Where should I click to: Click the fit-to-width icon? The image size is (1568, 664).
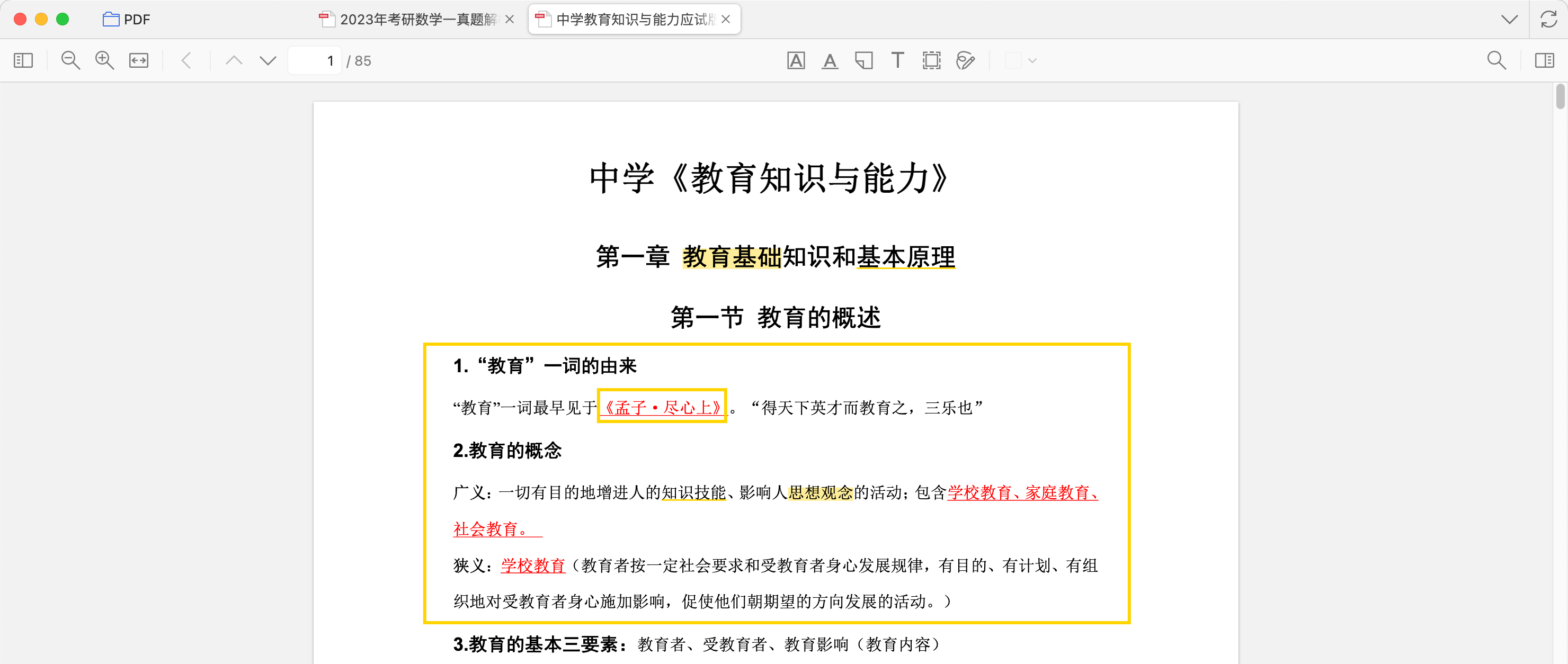139,60
